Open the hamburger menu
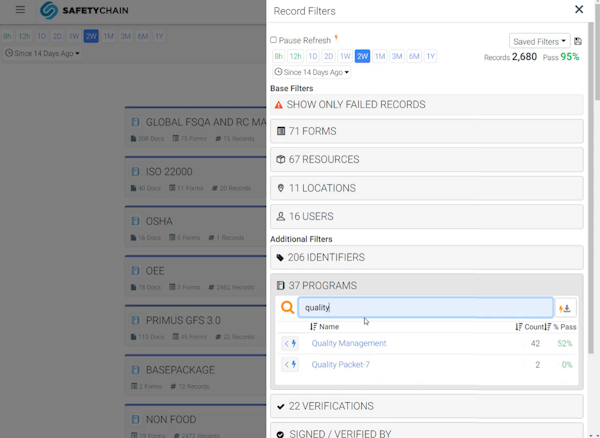Screen dimensions: 600x438 pos(20,10)
